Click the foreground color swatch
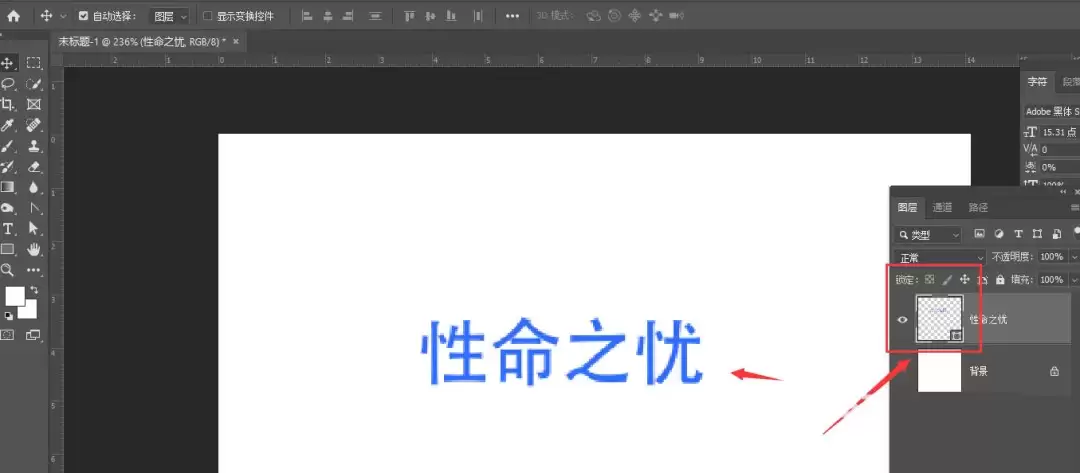Viewport: 1080px width, 473px height. point(14,295)
